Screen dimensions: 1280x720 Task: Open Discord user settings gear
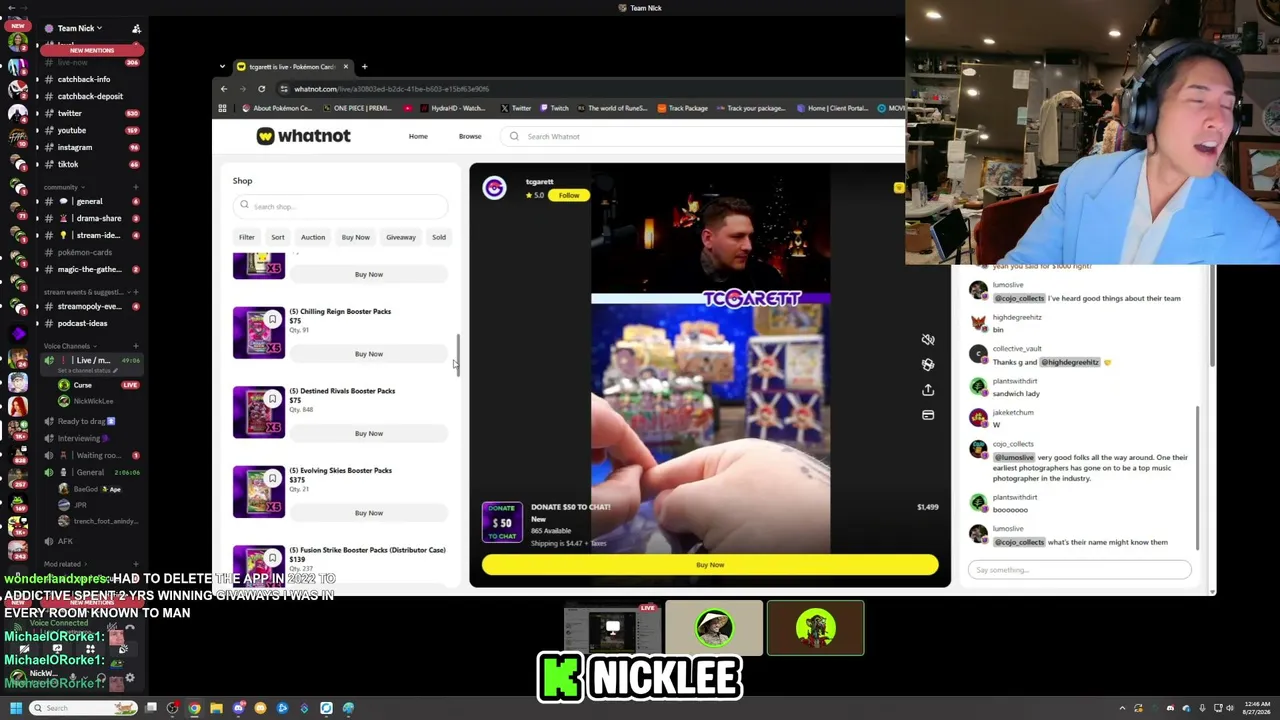[130, 678]
